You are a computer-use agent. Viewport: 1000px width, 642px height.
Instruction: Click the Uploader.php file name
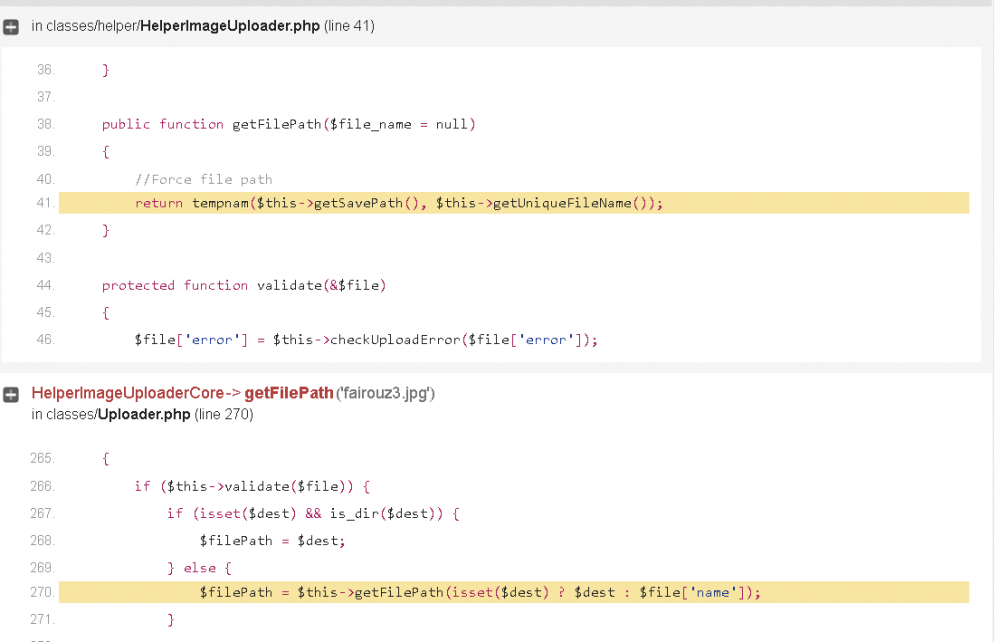[x=144, y=414]
